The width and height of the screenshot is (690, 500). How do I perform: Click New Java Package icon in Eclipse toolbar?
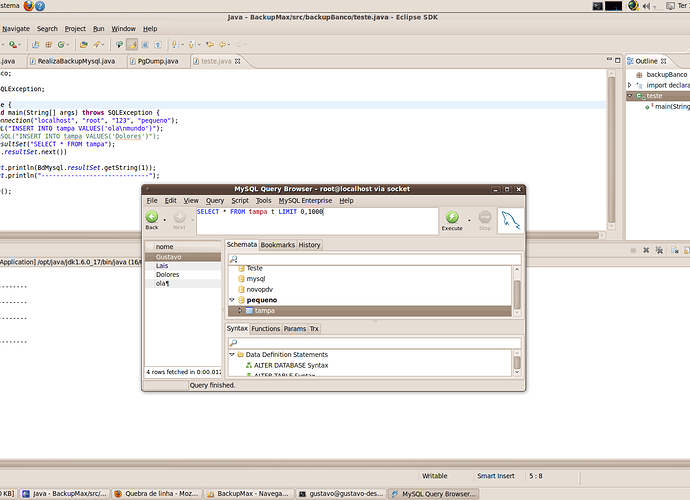pos(49,44)
